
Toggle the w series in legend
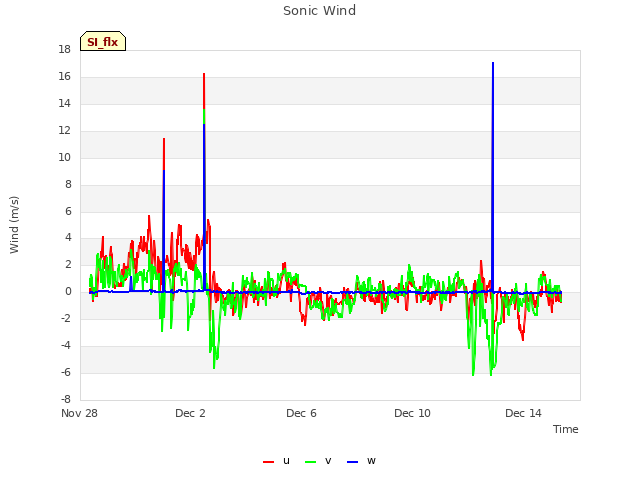click(361, 461)
